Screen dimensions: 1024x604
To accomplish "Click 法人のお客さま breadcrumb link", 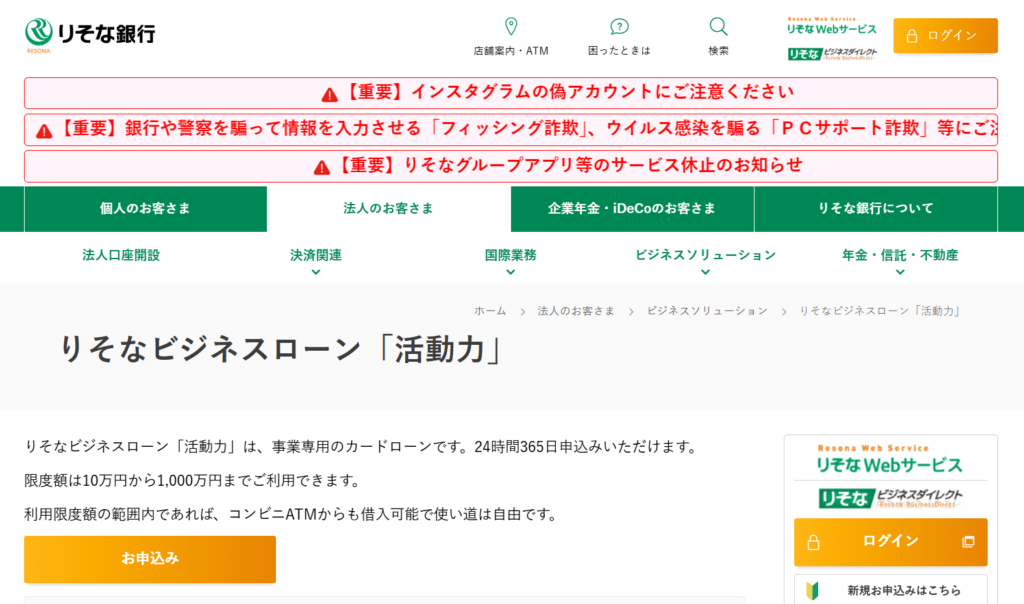I will (576, 311).
